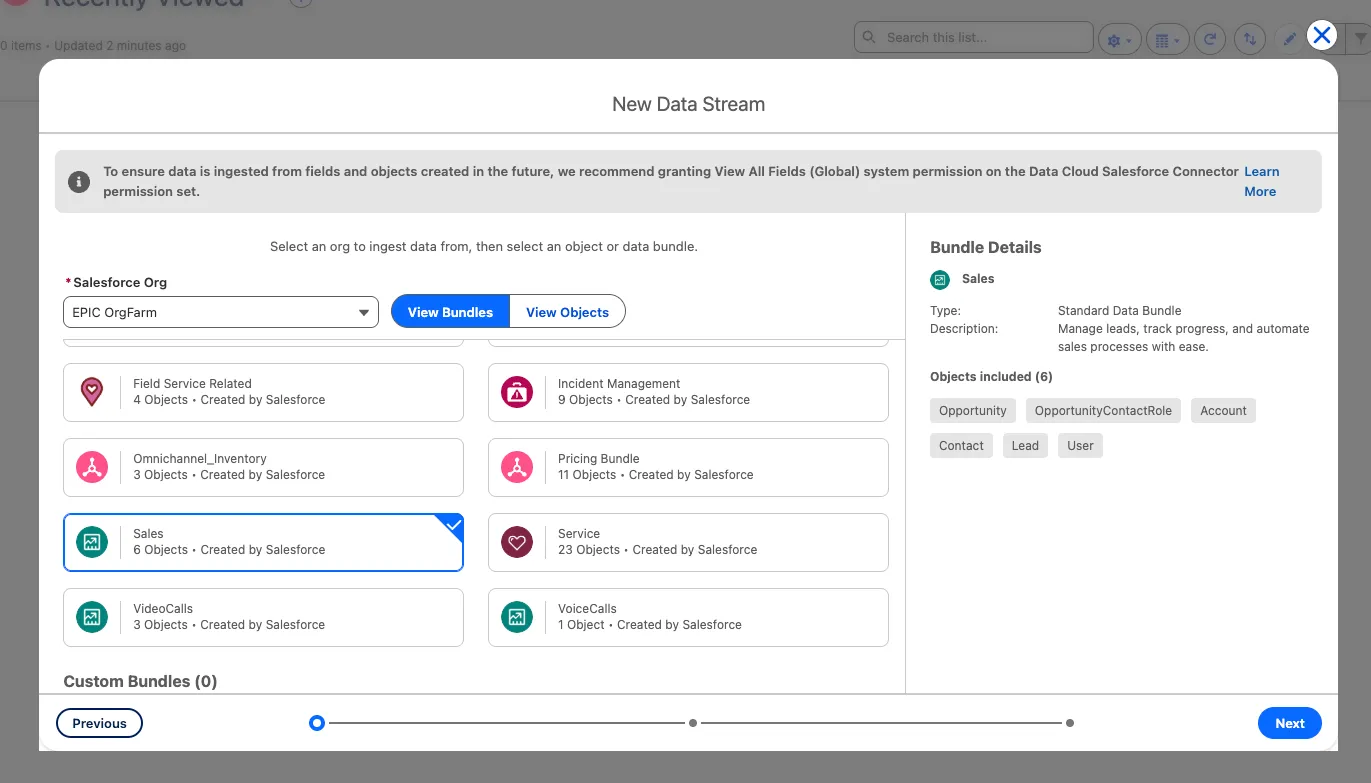
Task: Click the Field Service Related bundle icon
Action: coord(92,392)
